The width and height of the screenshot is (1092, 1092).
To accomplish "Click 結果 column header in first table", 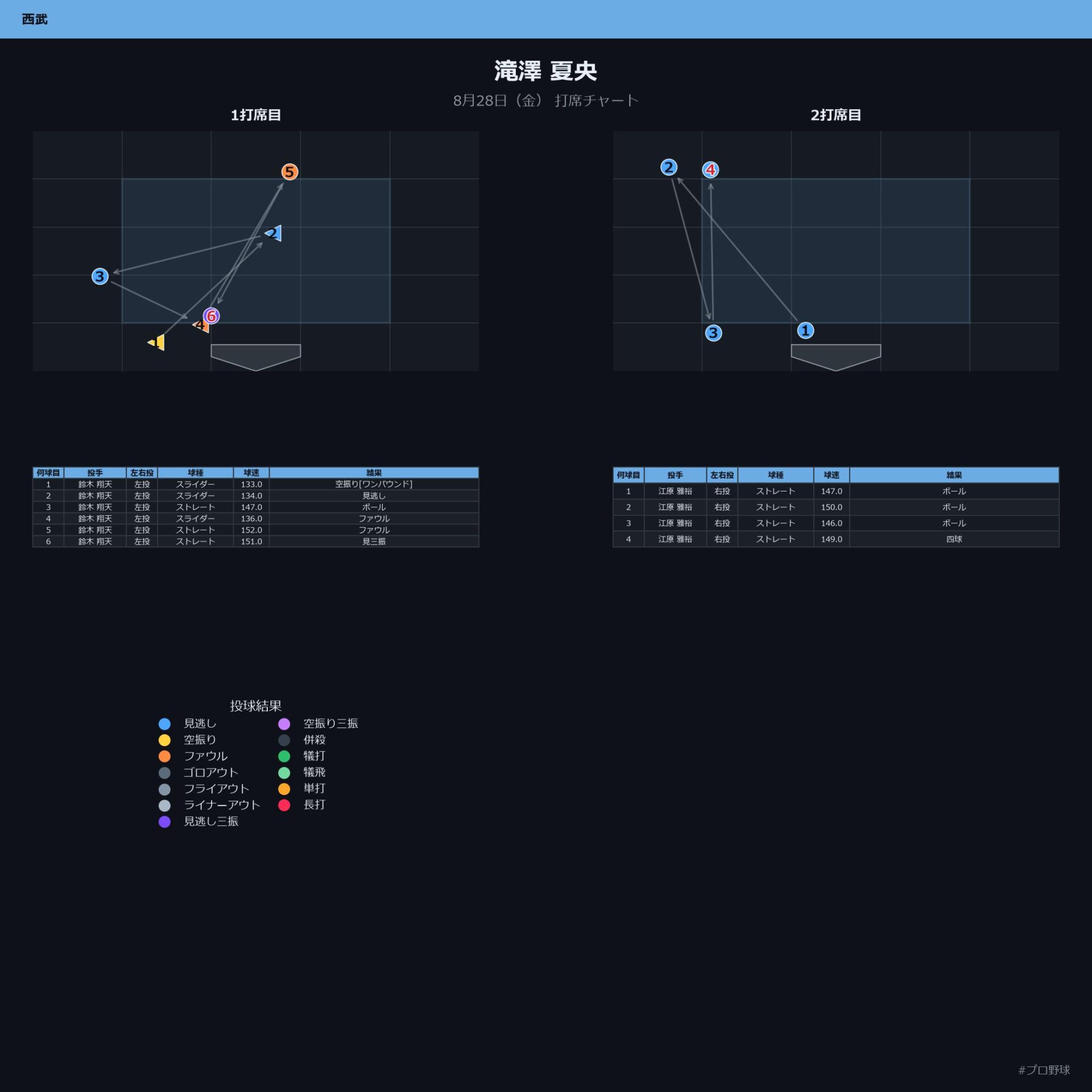I will [x=374, y=473].
